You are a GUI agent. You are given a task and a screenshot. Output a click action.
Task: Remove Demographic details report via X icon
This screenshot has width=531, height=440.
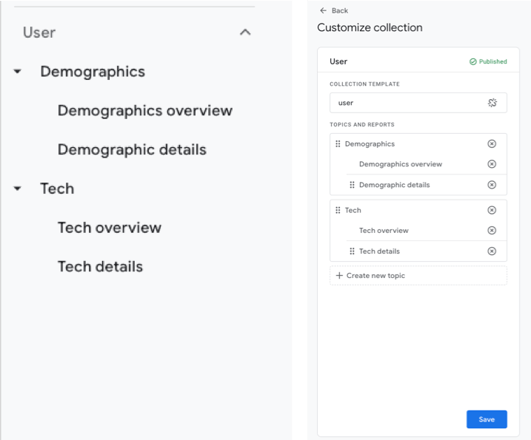pyautogui.click(x=492, y=185)
